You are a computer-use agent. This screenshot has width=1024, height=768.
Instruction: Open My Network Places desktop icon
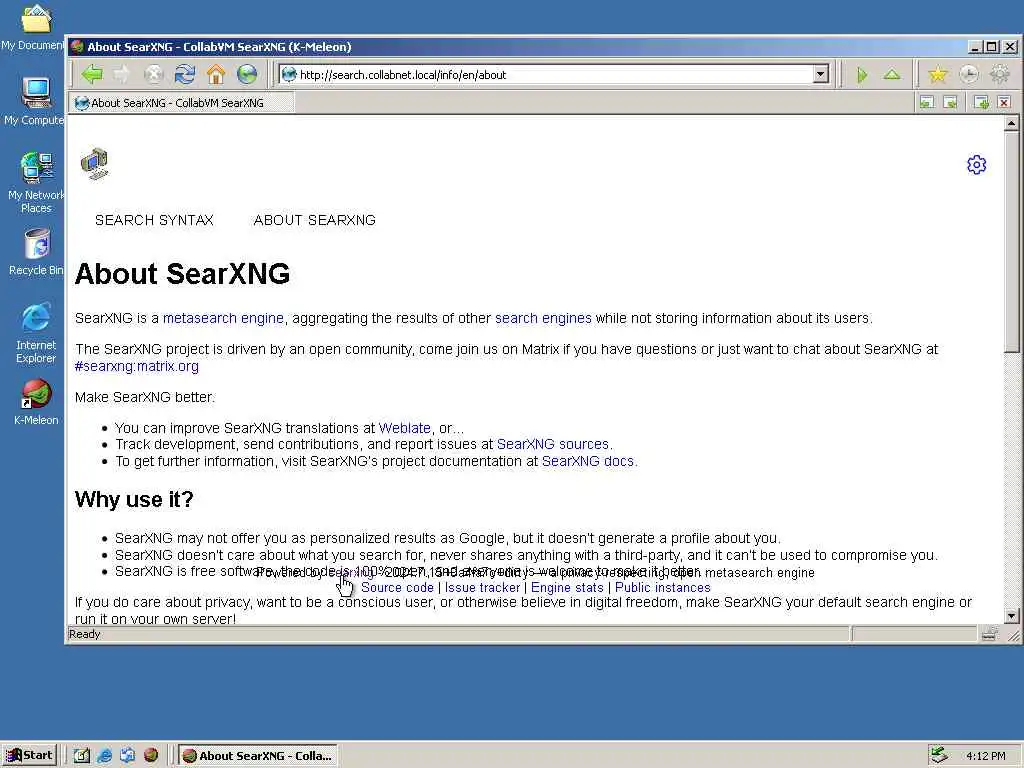pos(36,182)
